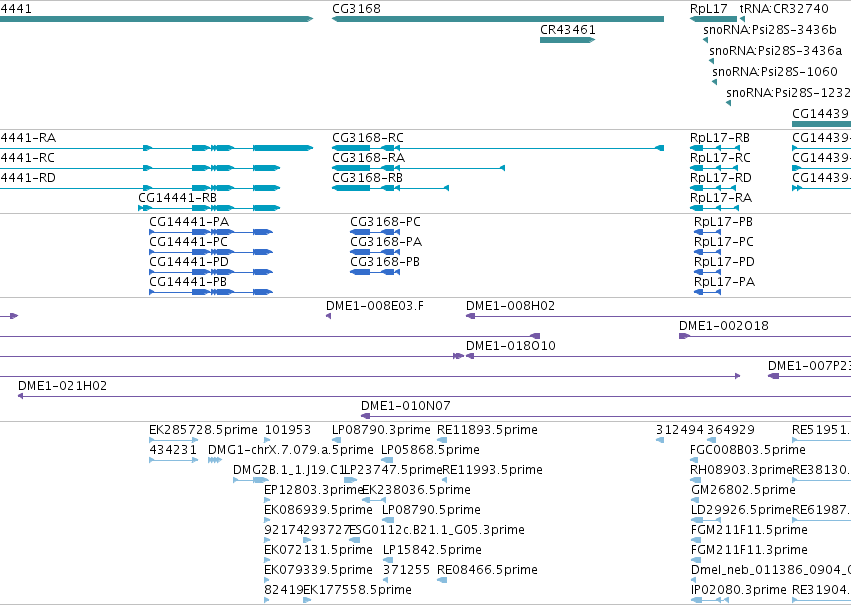Click the CG3168-PA protein label
The width and height of the screenshot is (851, 605).
point(386,242)
